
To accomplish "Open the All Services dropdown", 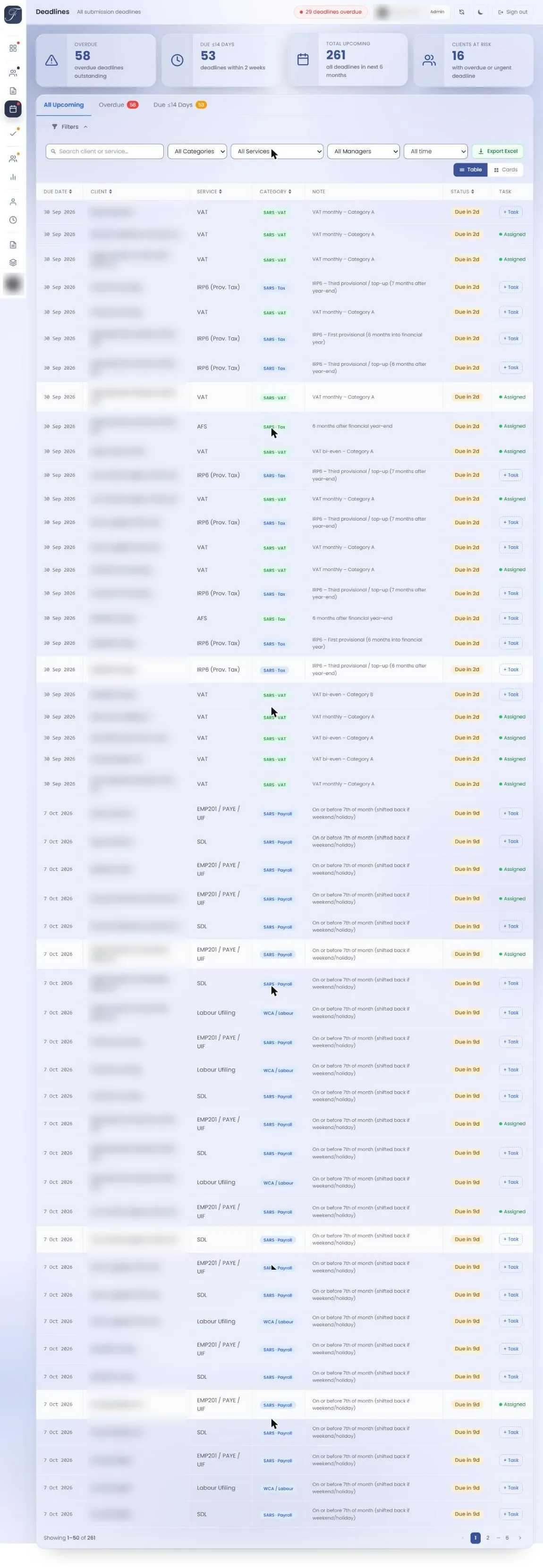I will [x=277, y=151].
